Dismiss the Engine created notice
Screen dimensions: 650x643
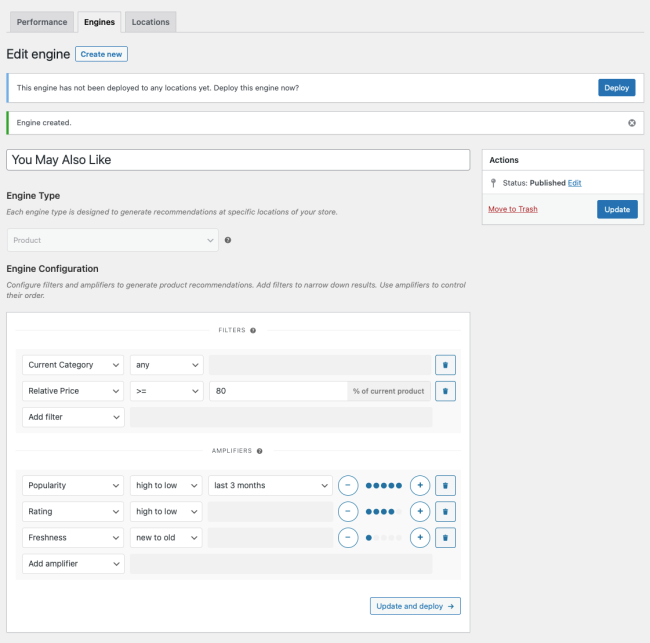coord(632,123)
